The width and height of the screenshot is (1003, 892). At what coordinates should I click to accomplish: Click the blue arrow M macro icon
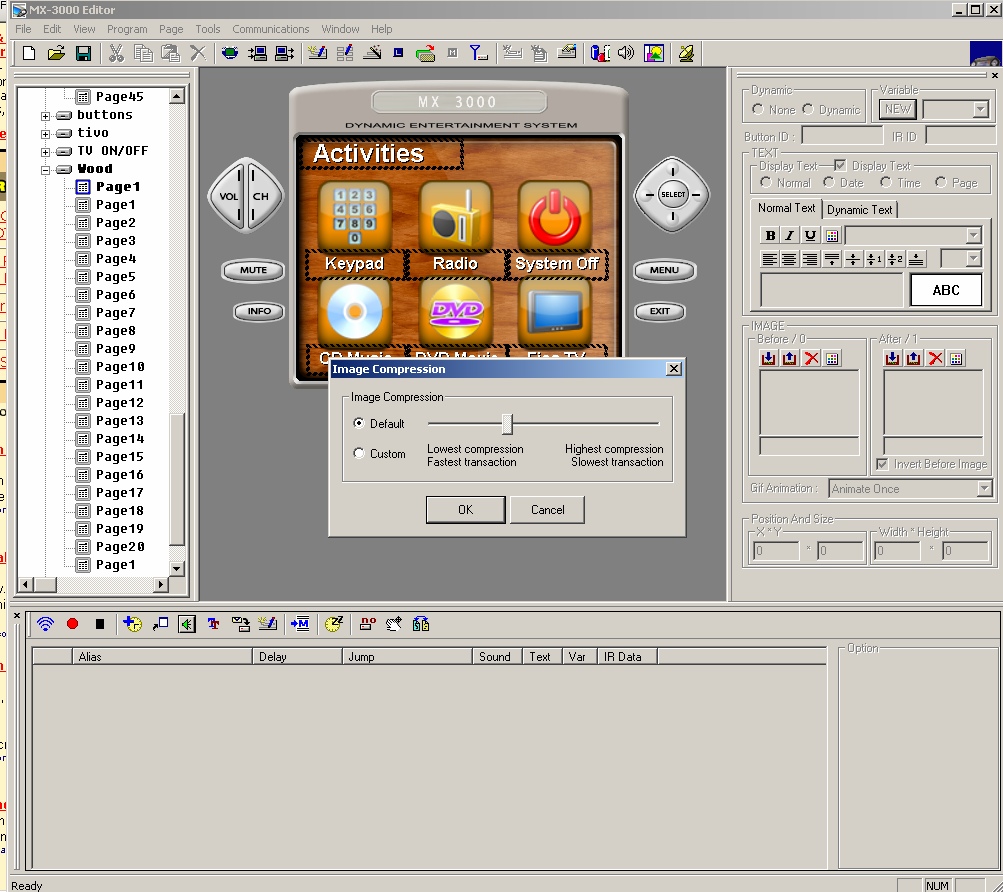pyautogui.click(x=299, y=624)
